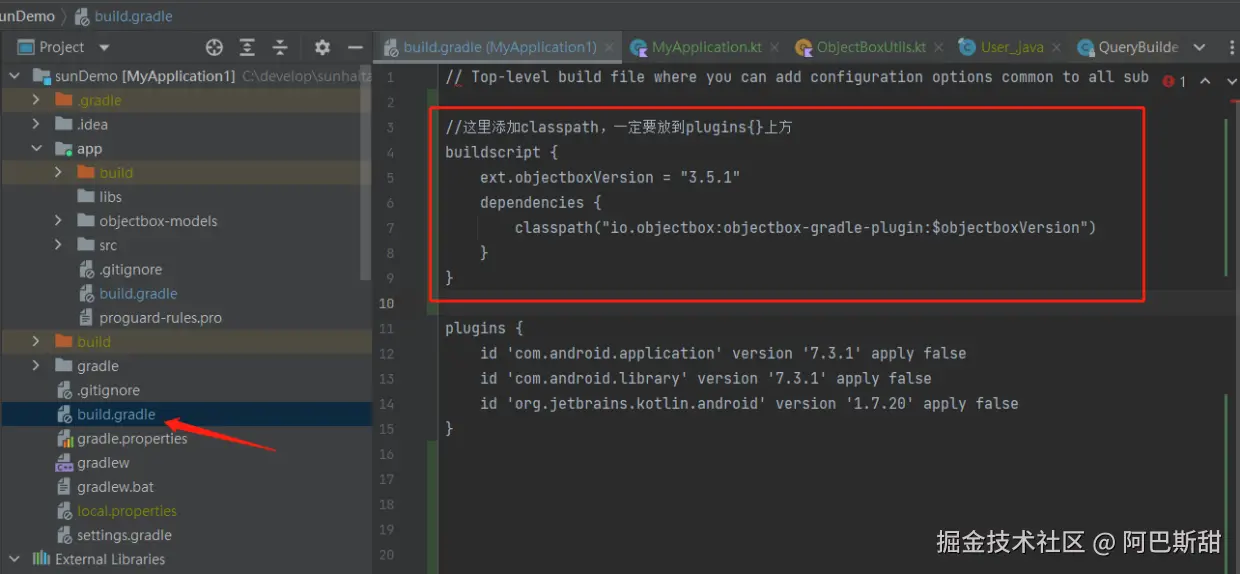The image size is (1240, 574).
Task: Select gradlew file
Action: click(x=103, y=463)
